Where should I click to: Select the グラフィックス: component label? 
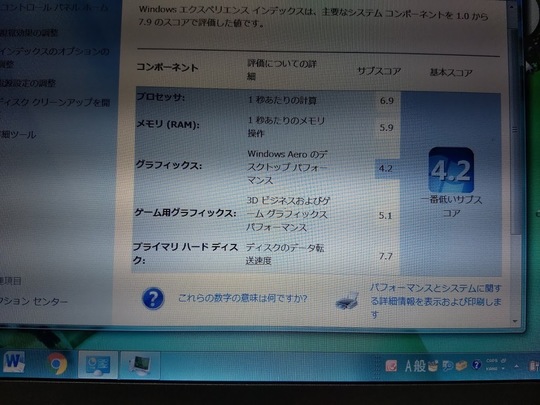(168, 165)
